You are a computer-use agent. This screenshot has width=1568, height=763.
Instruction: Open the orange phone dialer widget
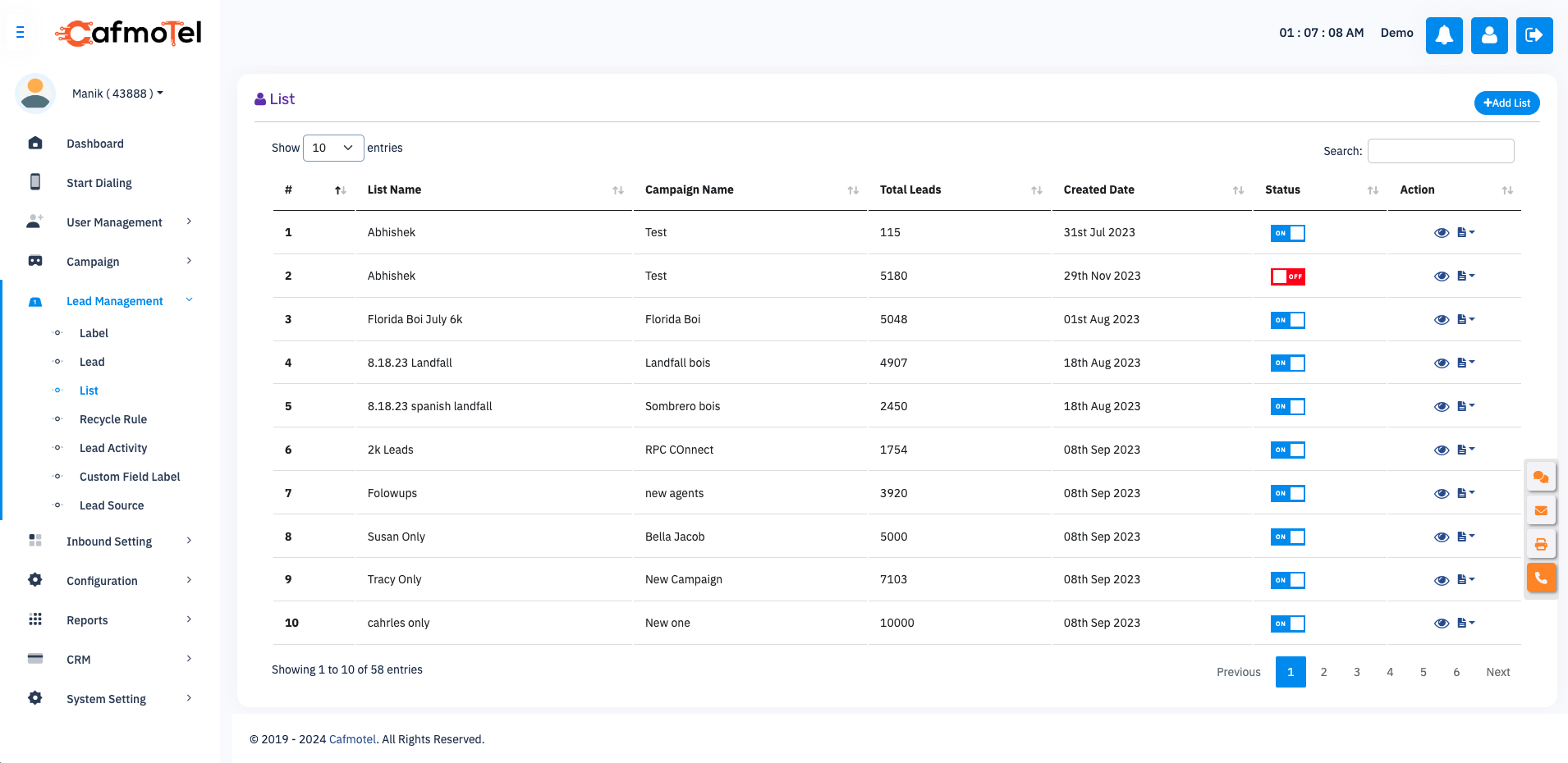pos(1541,578)
